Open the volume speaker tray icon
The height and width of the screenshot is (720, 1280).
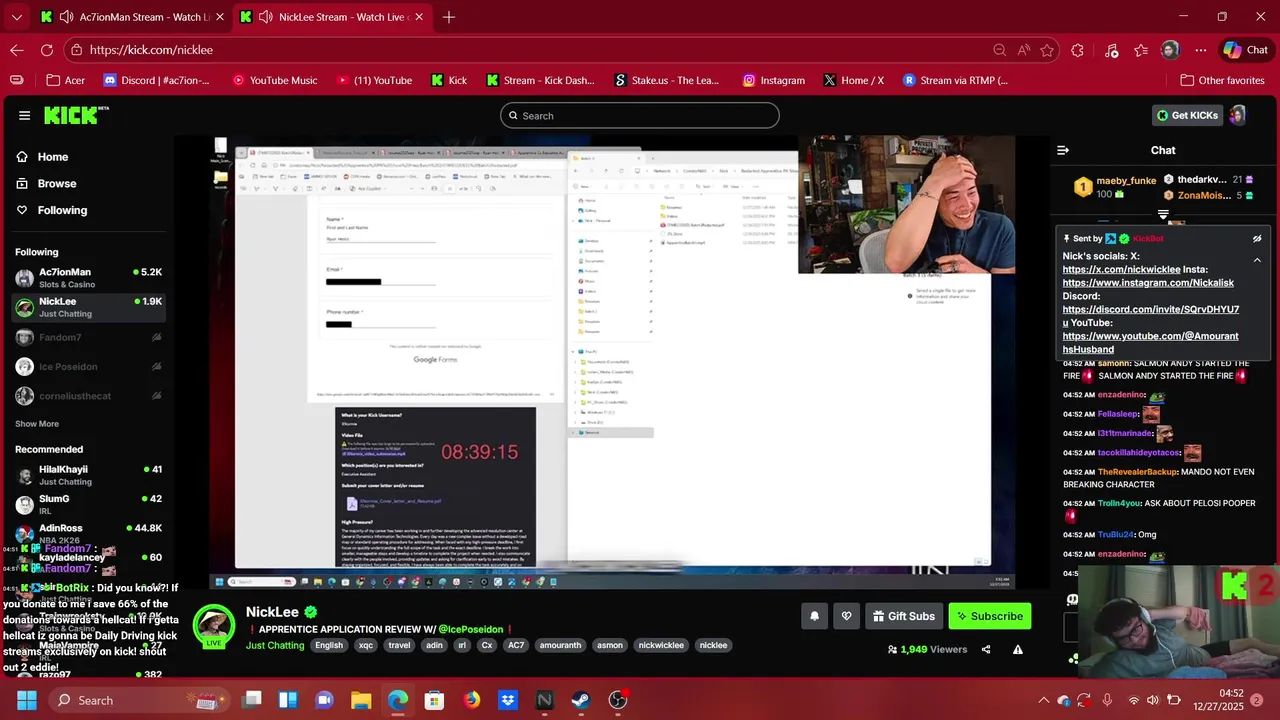1155,700
